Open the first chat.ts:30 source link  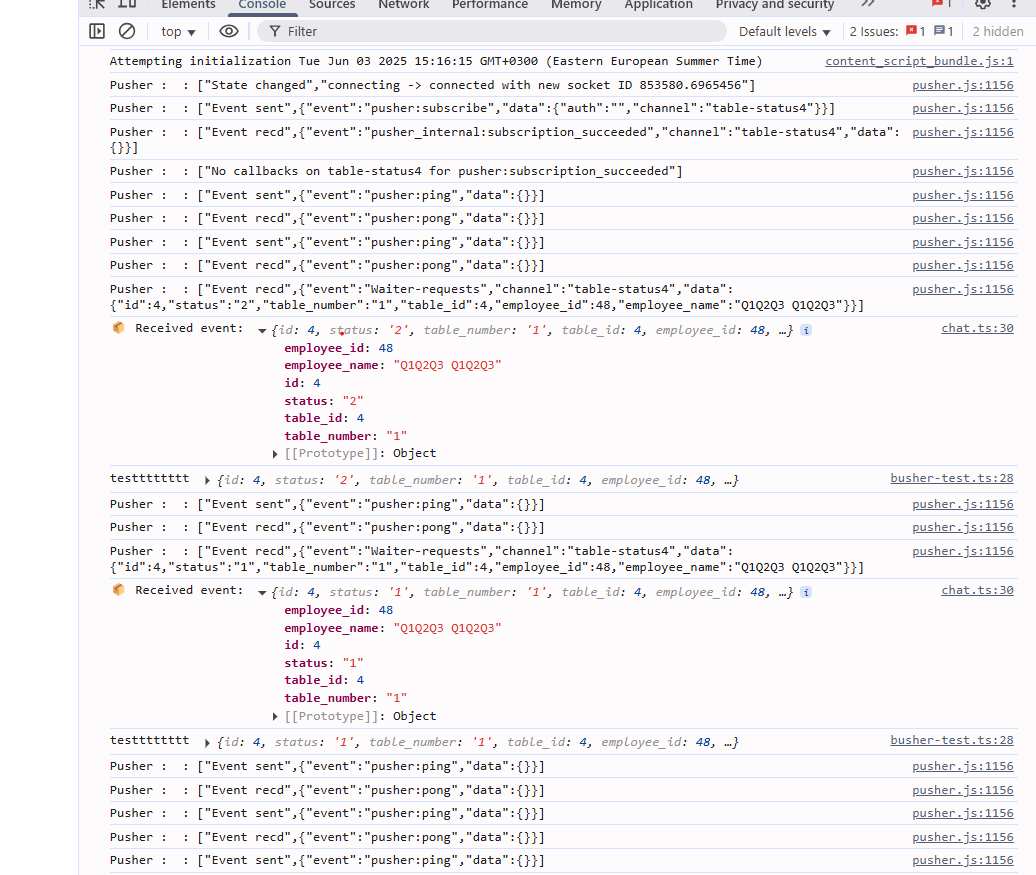(x=977, y=328)
